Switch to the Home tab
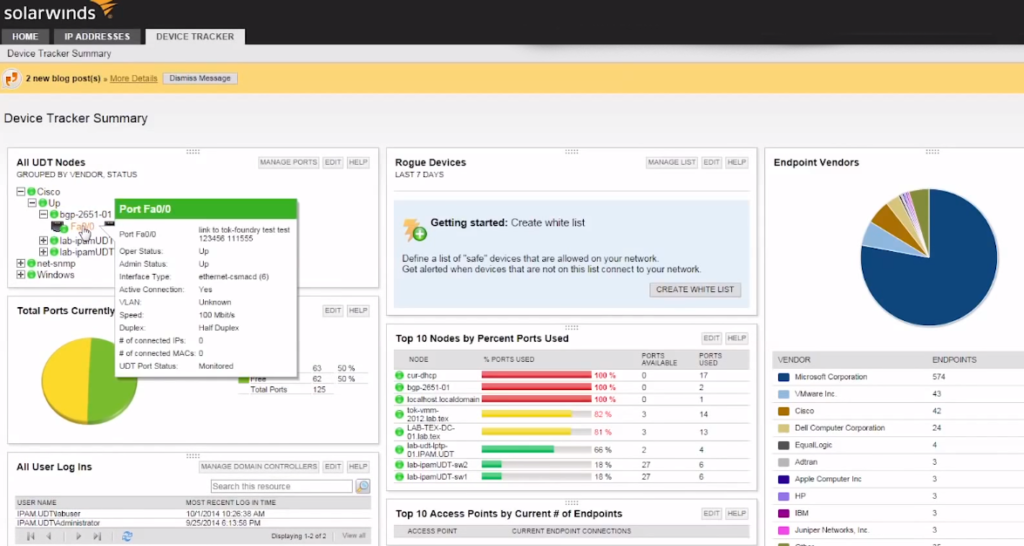1024x546 pixels. (25, 37)
